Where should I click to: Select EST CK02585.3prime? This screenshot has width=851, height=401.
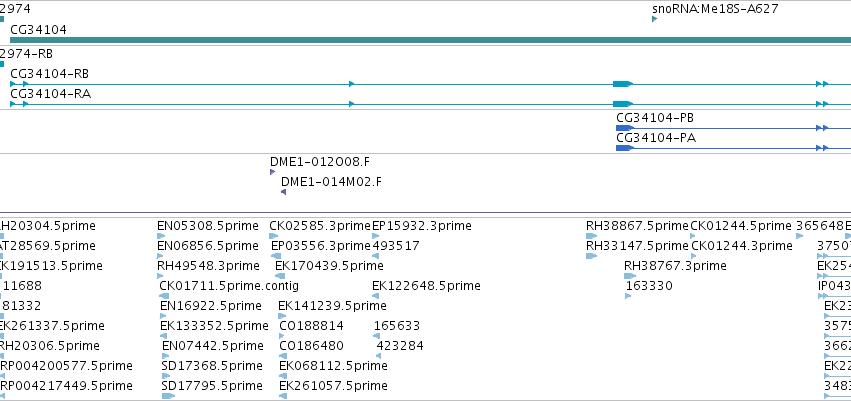(320, 226)
